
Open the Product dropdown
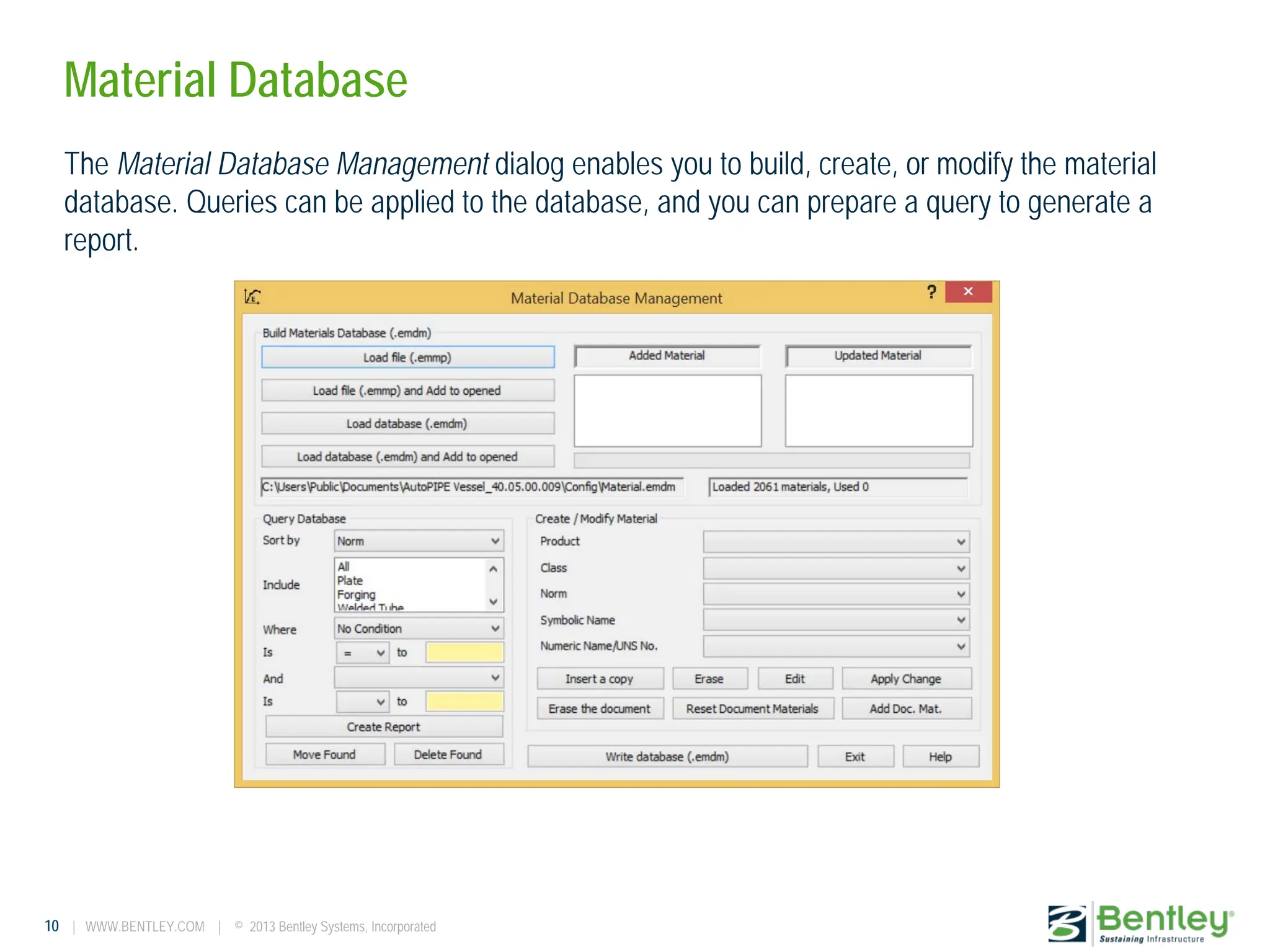click(x=836, y=542)
